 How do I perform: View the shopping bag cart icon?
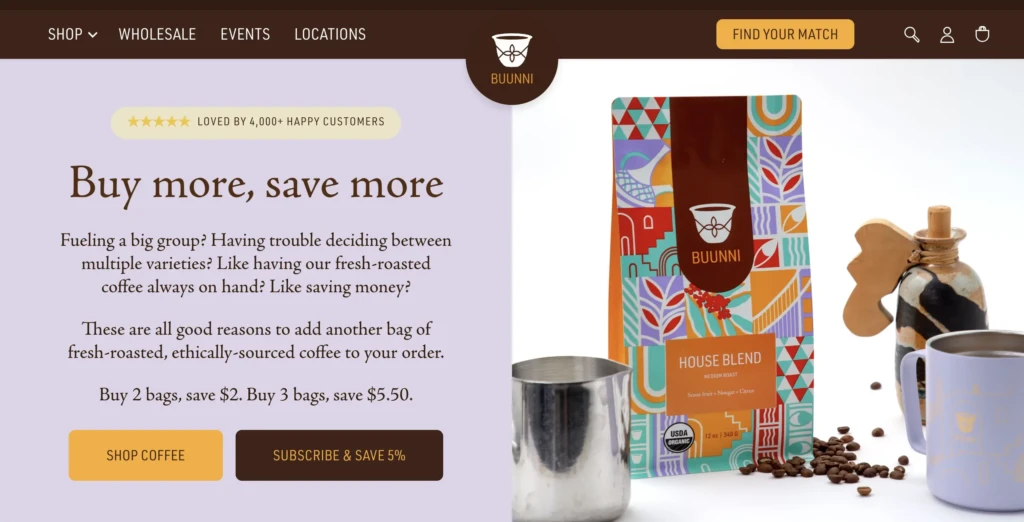[982, 34]
